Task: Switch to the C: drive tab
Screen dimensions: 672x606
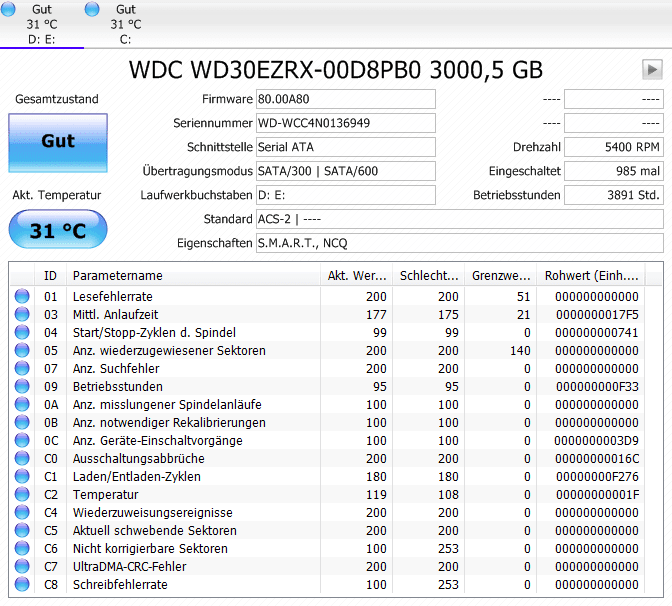Action: coord(126,24)
